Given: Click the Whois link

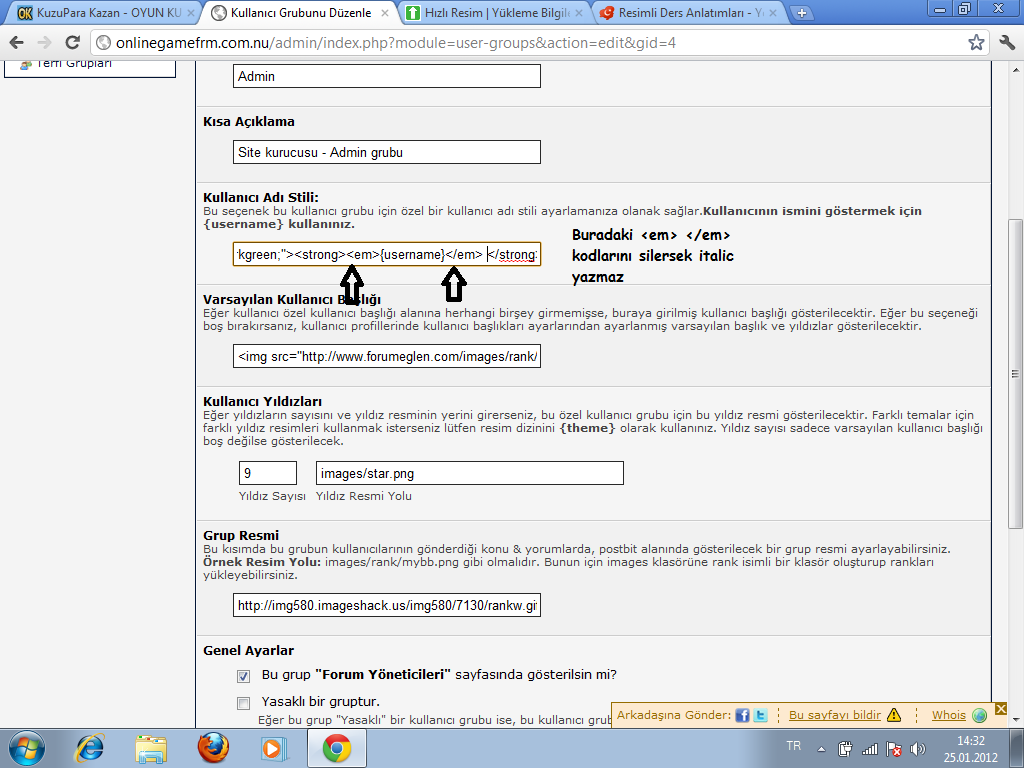Looking at the screenshot, I should pyautogui.click(x=949, y=715).
